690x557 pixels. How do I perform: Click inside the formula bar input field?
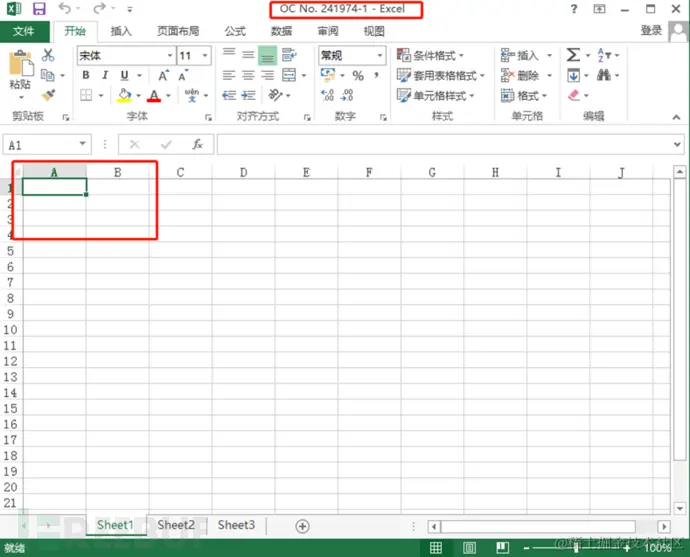pos(444,144)
